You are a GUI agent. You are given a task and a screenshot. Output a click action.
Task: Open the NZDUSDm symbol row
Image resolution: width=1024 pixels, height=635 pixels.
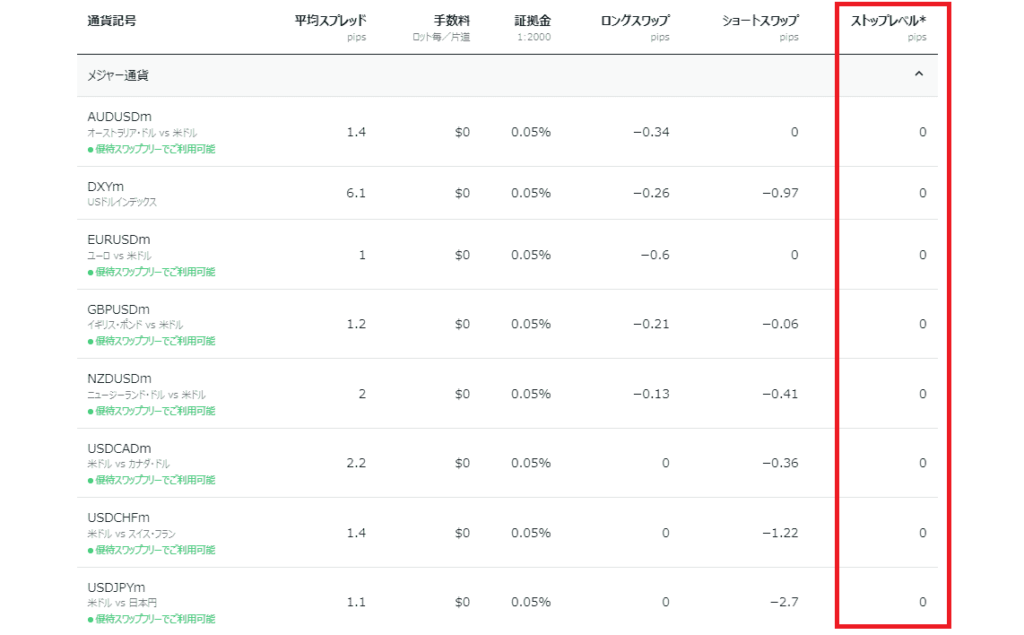tap(119, 379)
